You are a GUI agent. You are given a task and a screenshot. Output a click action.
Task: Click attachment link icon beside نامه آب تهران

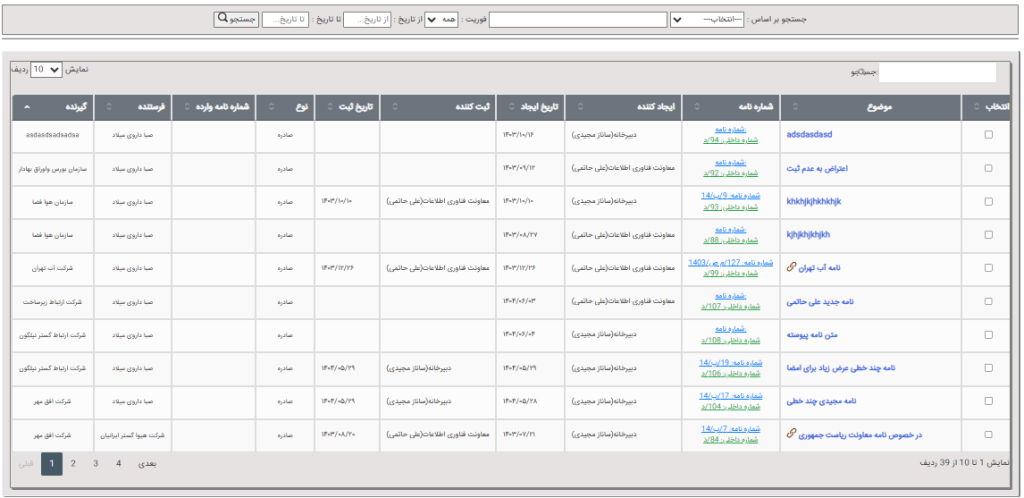792,267
